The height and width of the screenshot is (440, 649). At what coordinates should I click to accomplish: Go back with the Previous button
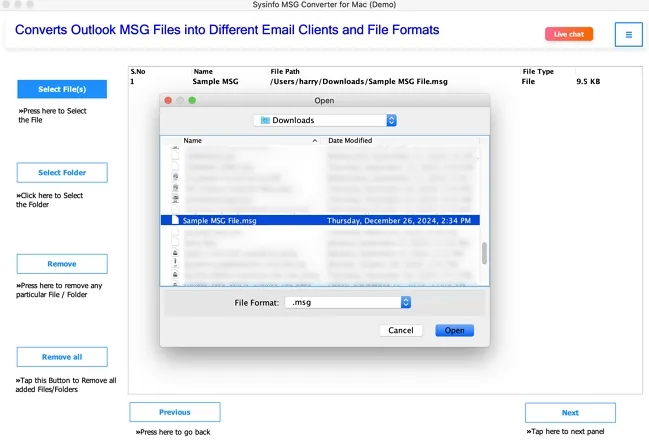pyautogui.click(x=175, y=412)
